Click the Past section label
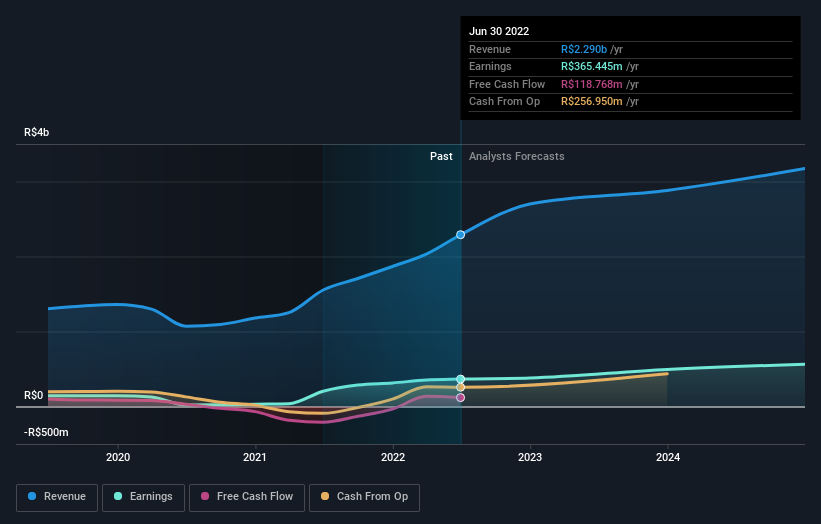821x524 pixels. tap(441, 157)
